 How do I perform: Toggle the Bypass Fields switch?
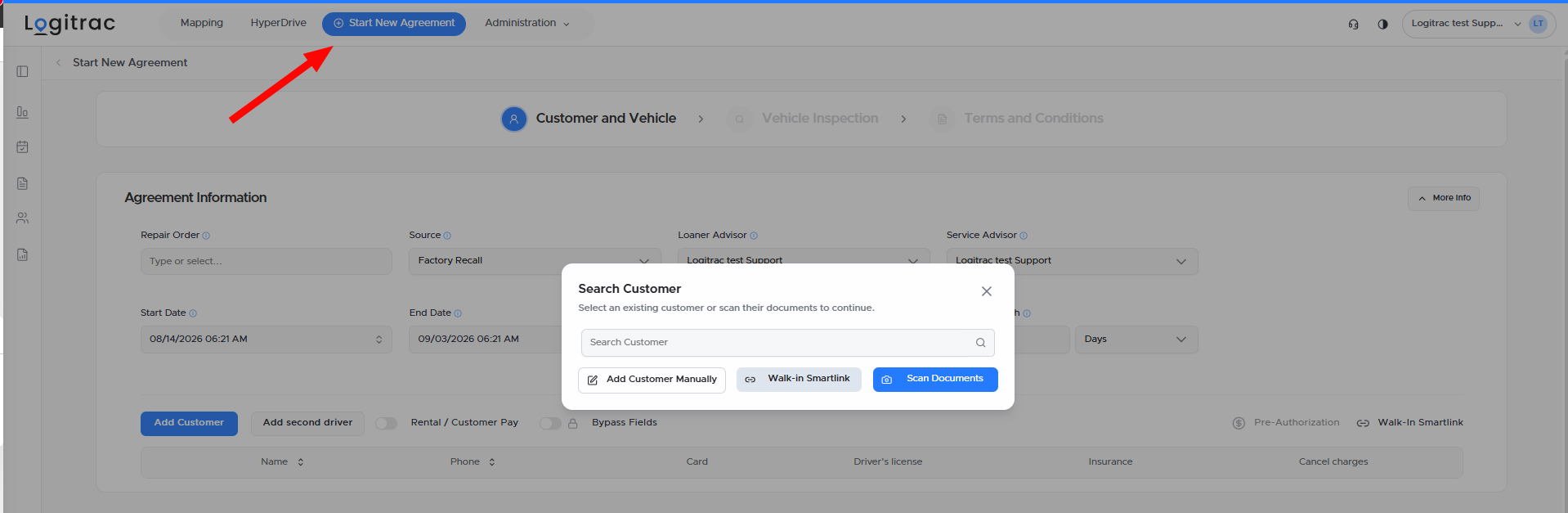pos(550,423)
